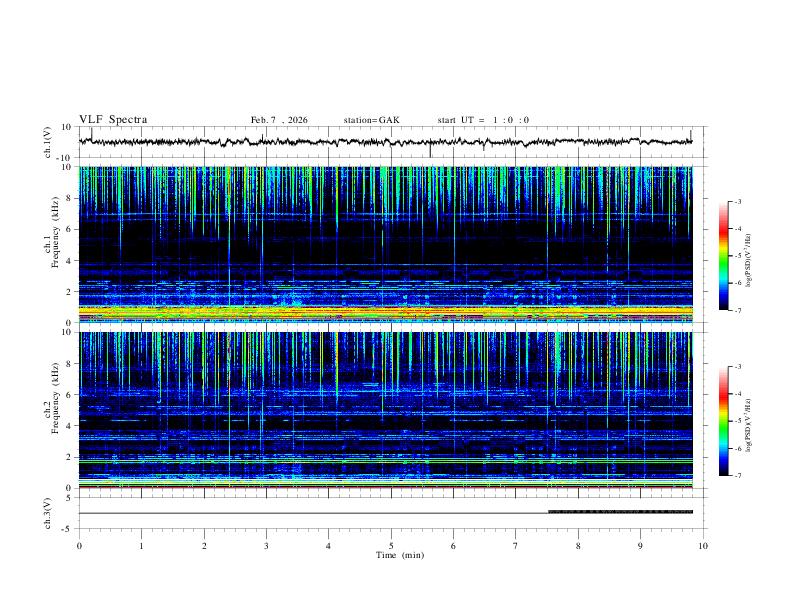Click the "ch.1 Frequency (kHz)" axis label
Screen dimensions: 792x612
click(x=52, y=233)
